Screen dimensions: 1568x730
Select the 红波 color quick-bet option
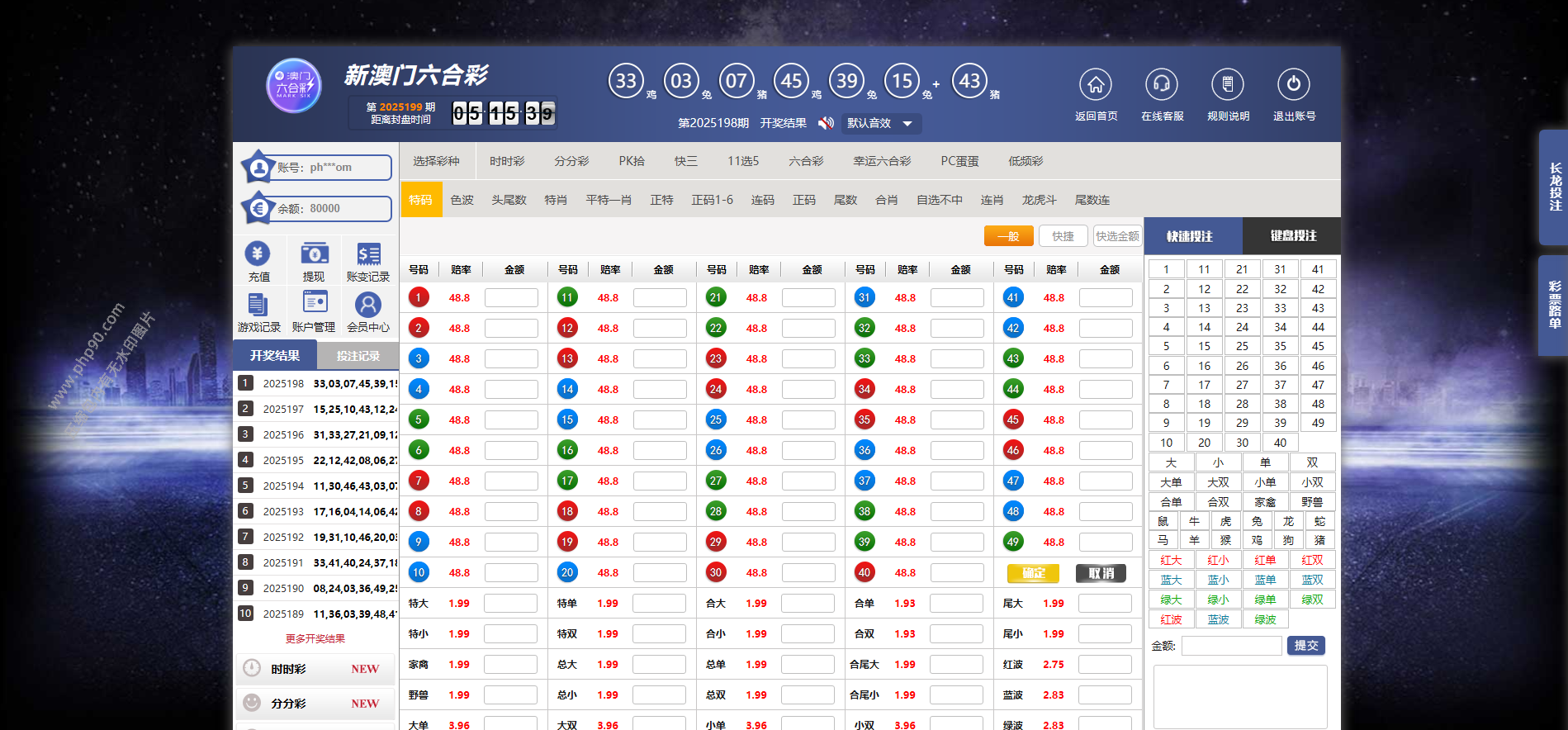point(1171,619)
